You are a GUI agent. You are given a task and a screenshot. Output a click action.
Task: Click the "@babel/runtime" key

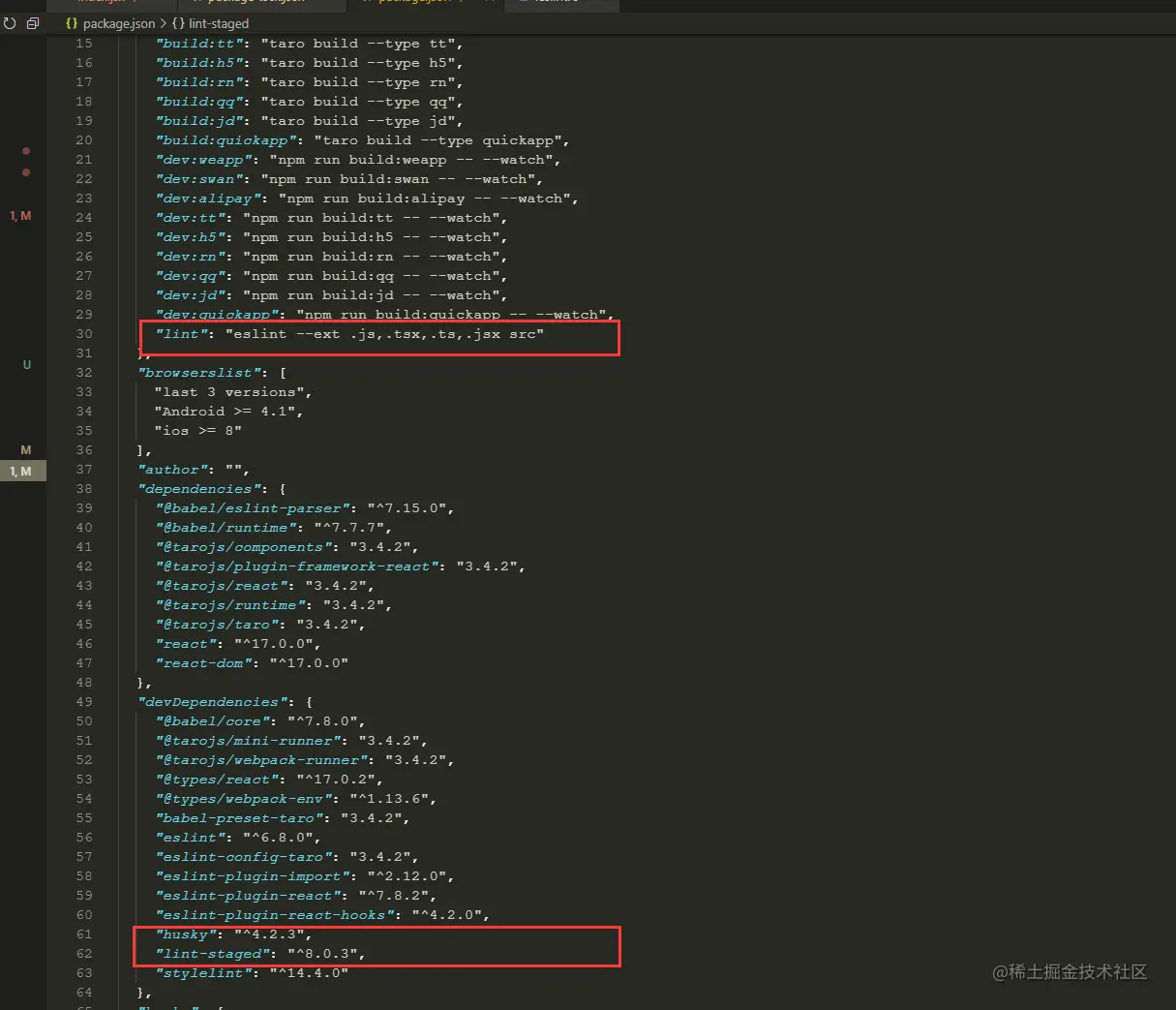[226, 528]
